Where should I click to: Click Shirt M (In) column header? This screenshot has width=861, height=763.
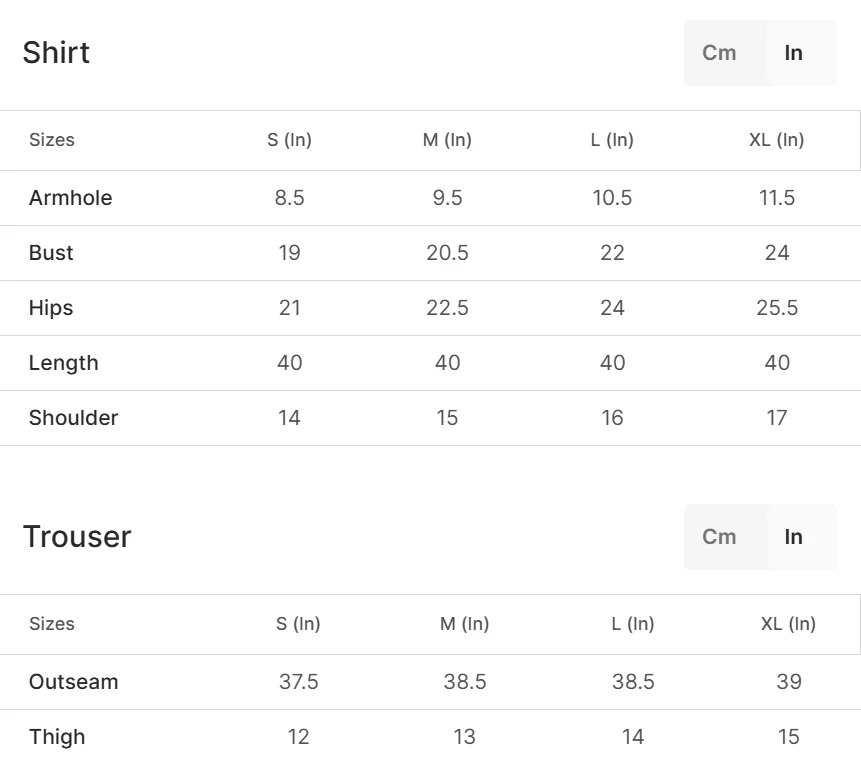coord(448,140)
